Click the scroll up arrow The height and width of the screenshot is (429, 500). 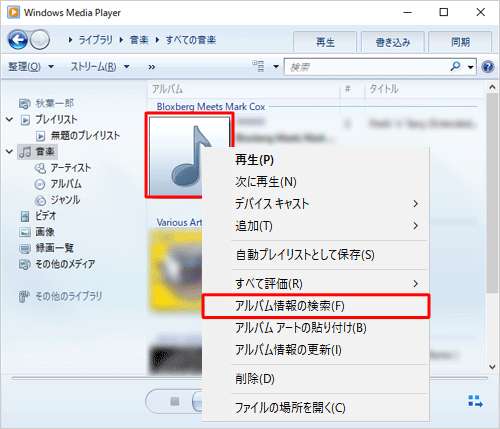click(492, 88)
